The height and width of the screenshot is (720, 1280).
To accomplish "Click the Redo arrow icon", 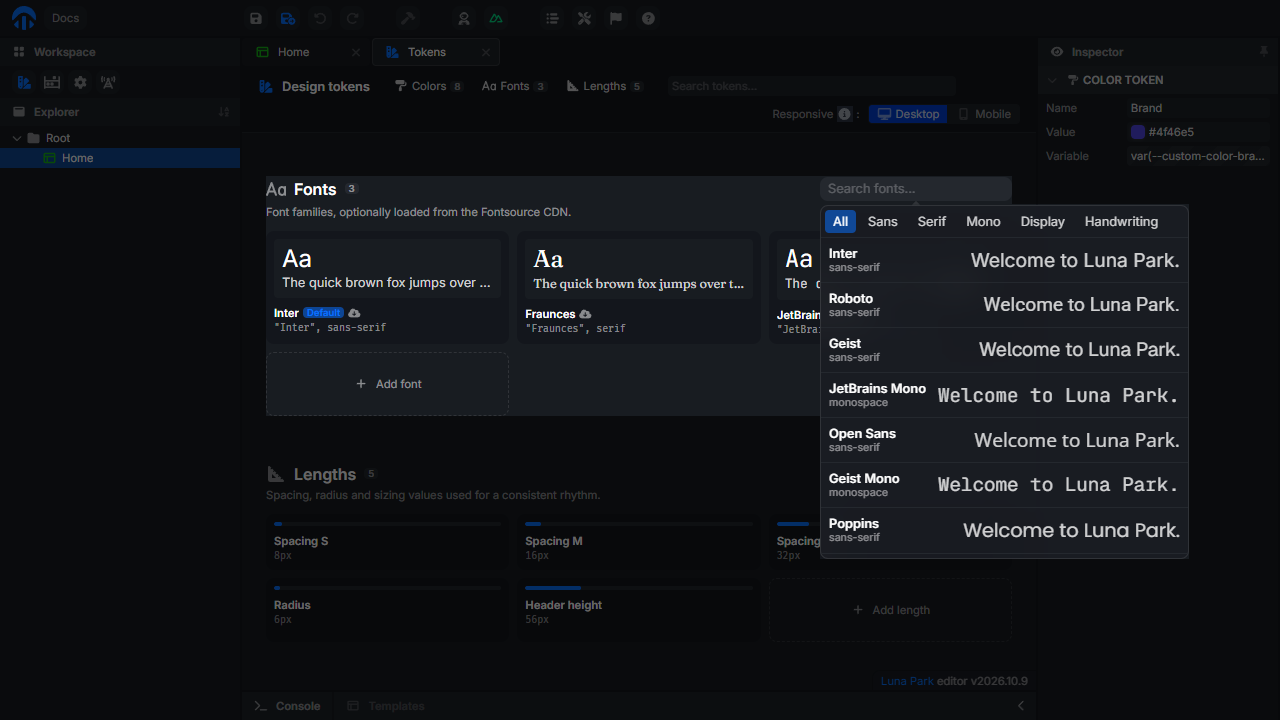I will click(352, 18).
